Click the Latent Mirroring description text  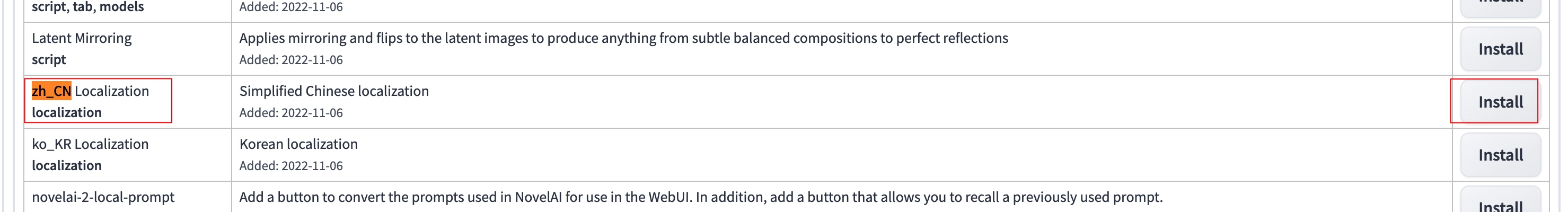tap(623, 38)
